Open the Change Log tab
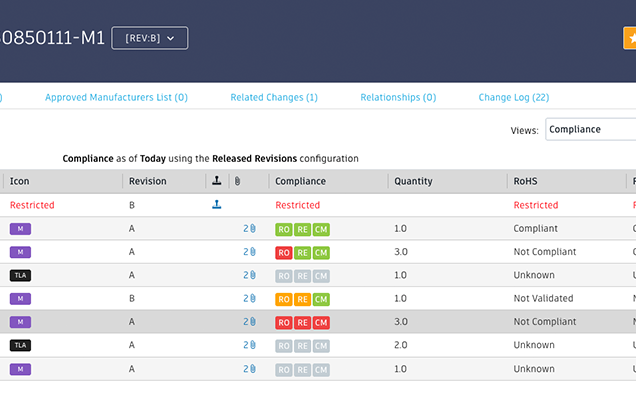 (x=513, y=98)
